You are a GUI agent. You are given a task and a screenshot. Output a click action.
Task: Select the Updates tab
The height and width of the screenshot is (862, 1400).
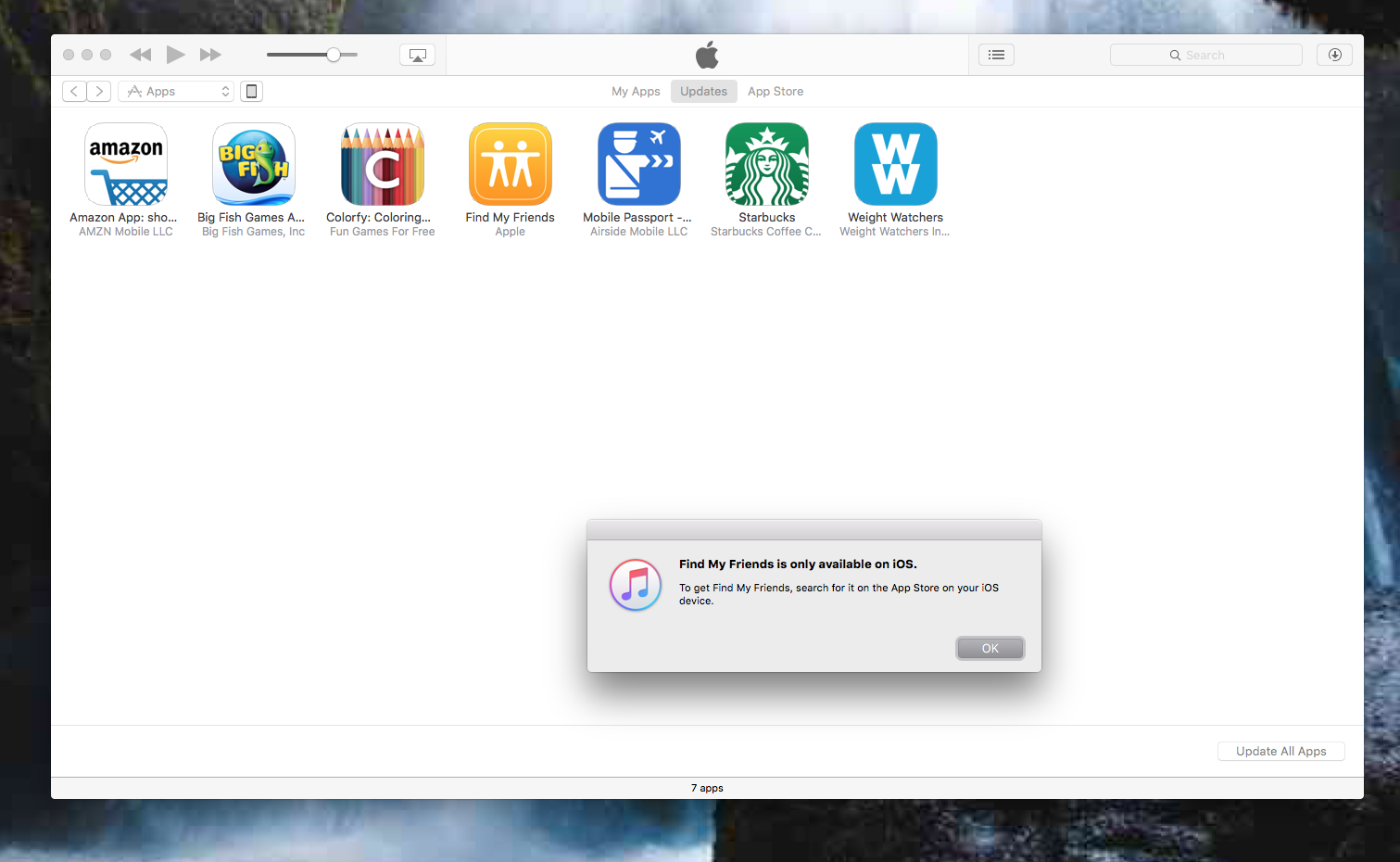click(x=704, y=91)
